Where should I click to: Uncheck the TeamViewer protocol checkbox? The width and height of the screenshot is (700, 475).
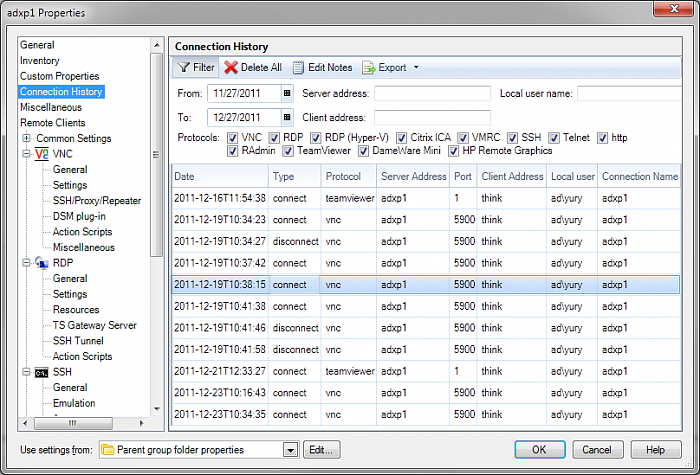pos(289,151)
